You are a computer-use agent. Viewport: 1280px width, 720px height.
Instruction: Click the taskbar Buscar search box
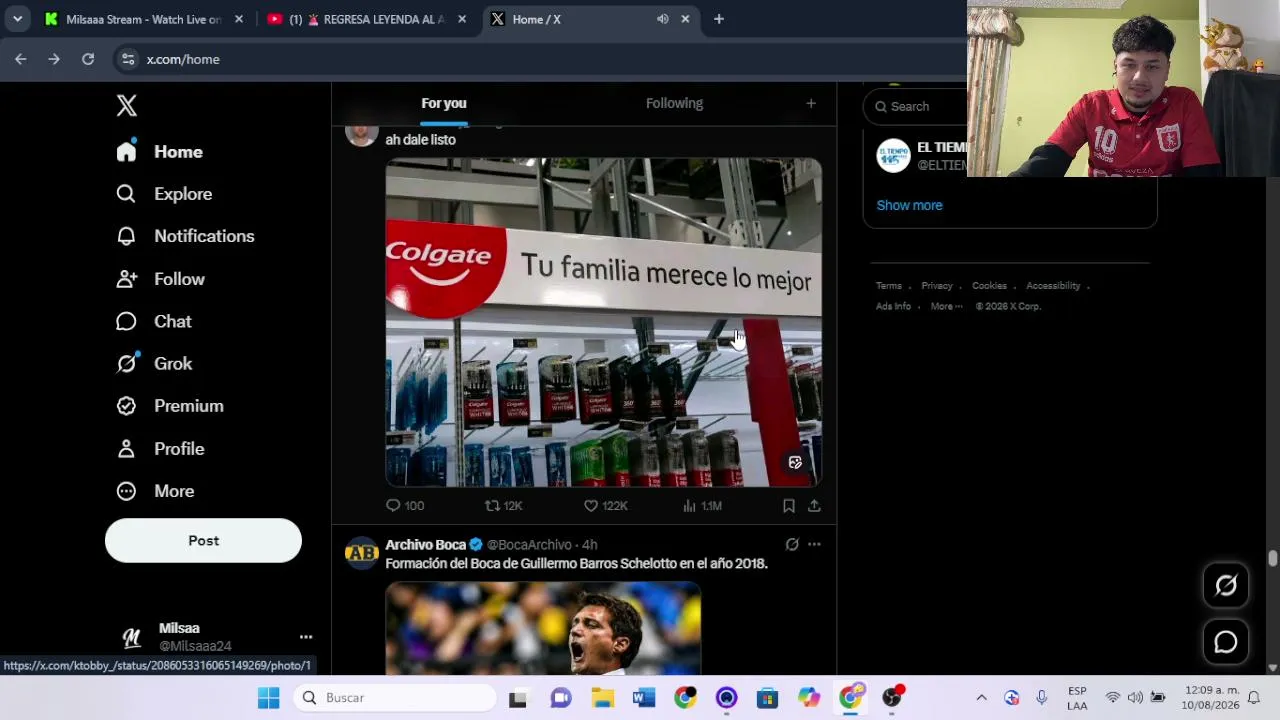pos(395,698)
